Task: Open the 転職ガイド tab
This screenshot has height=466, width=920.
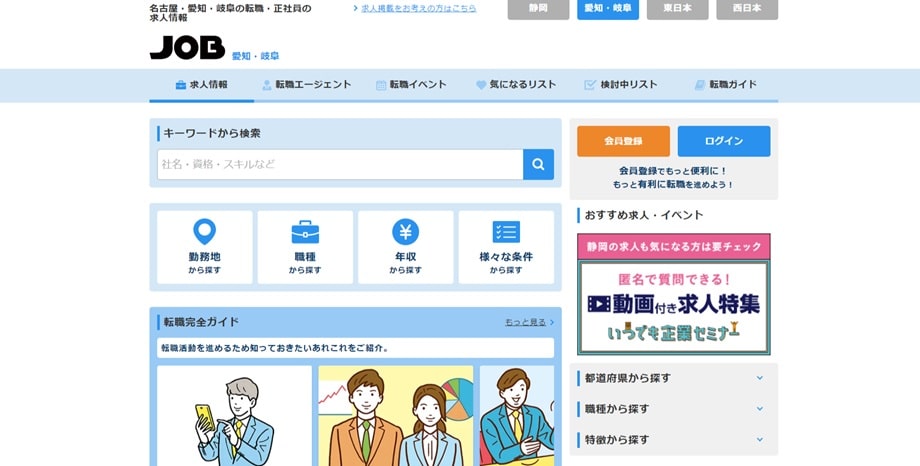Action: tap(726, 85)
